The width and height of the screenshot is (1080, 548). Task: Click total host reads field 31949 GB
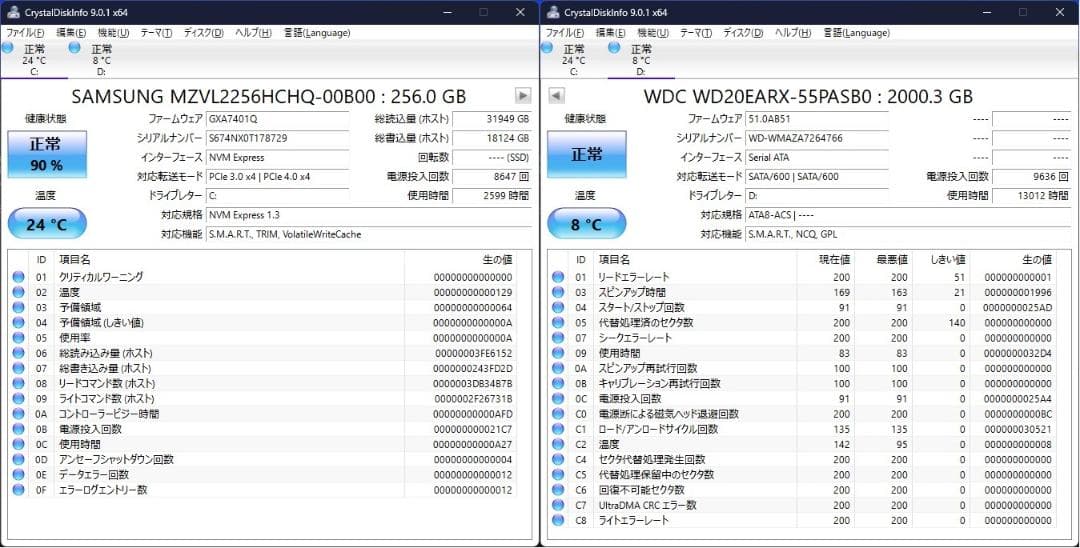pyautogui.click(x=492, y=118)
